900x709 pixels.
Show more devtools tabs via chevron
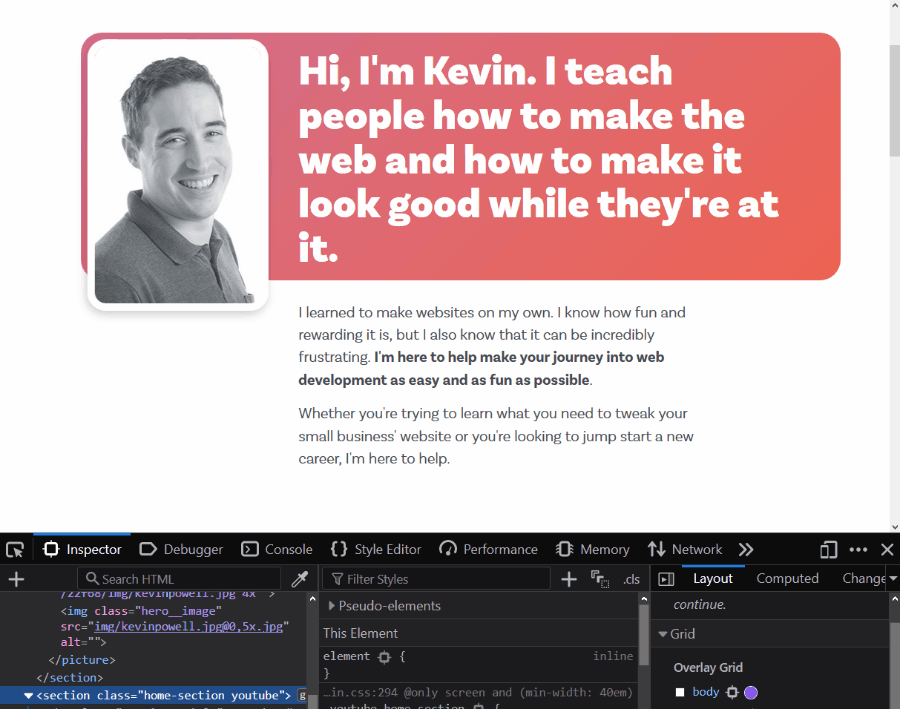(x=746, y=549)
